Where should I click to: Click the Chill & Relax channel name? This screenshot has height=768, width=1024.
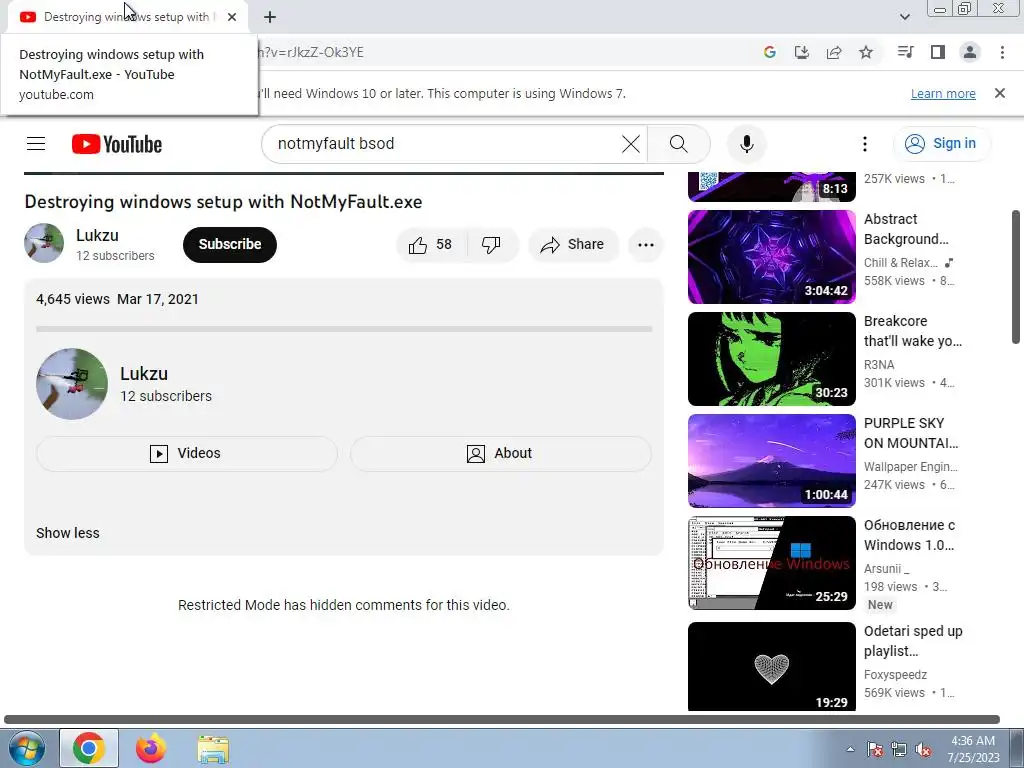click(900, 263)
